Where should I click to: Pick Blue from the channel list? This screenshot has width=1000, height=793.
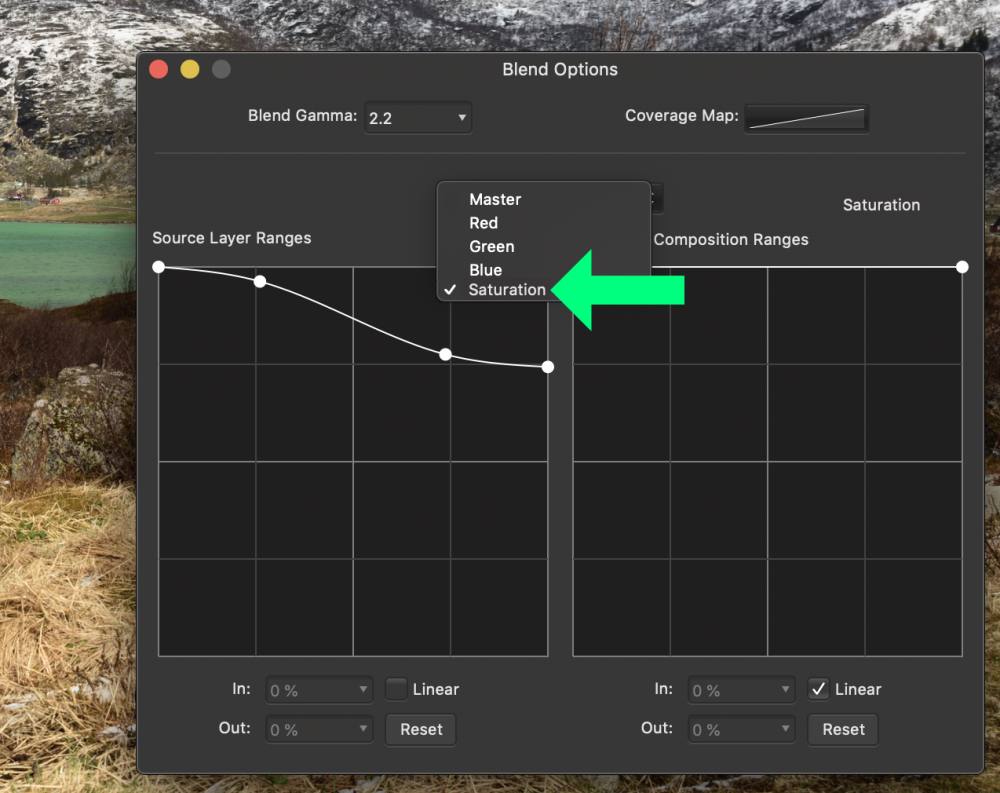(485, 270)
